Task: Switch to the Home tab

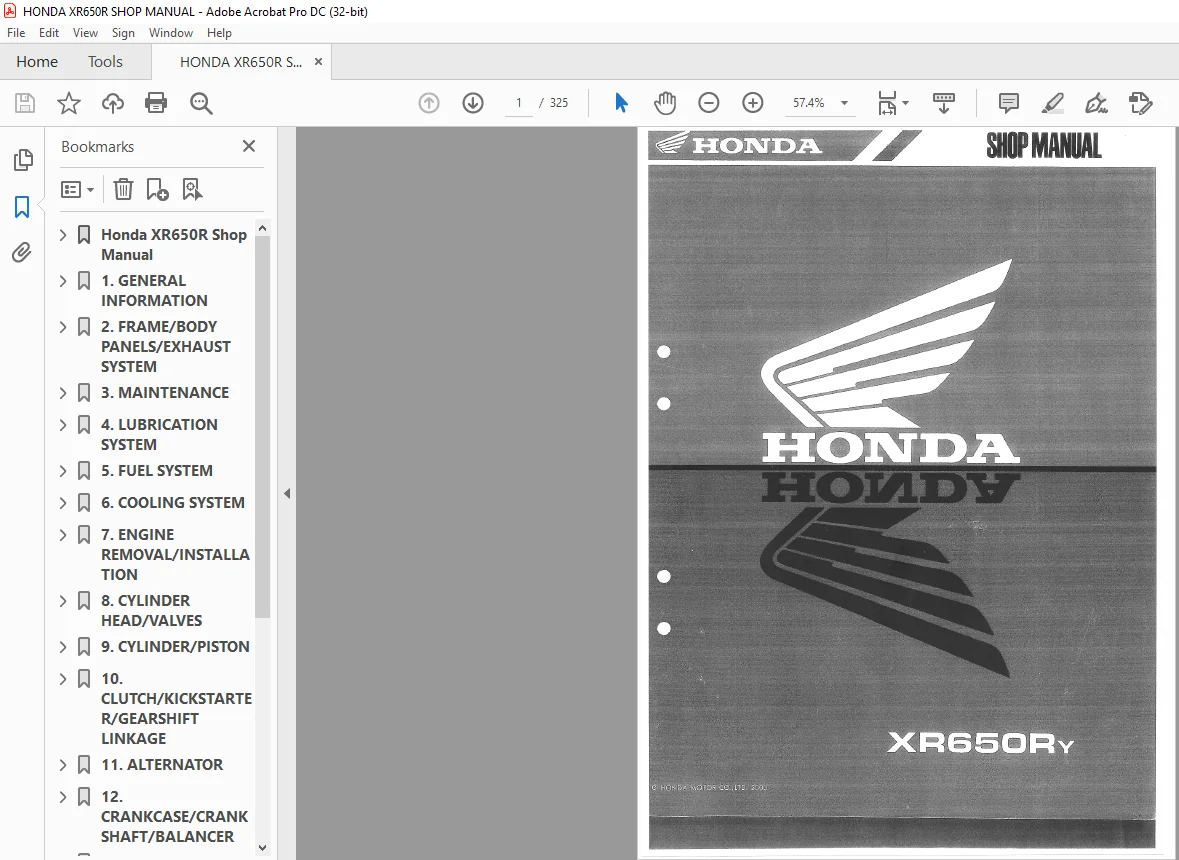Action: (37, 62)
